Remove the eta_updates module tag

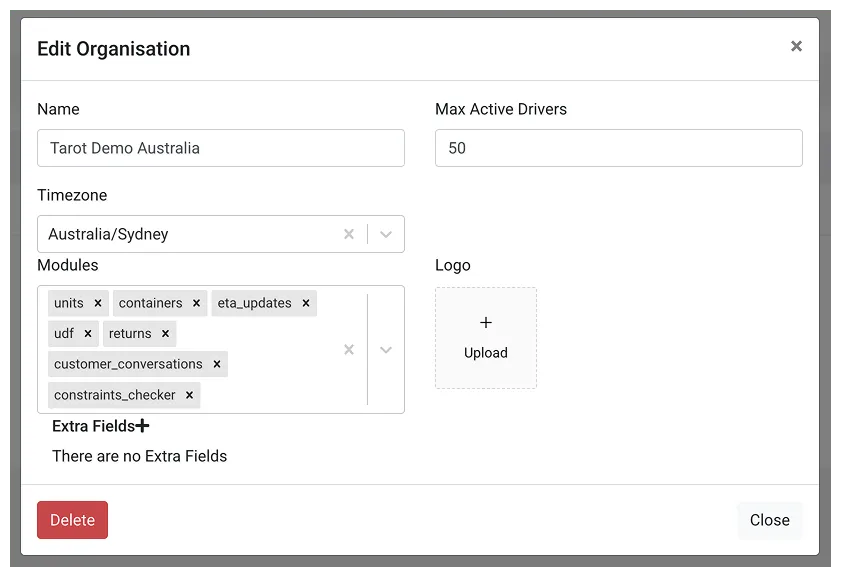pyautogui.click(x=306, y=303)
